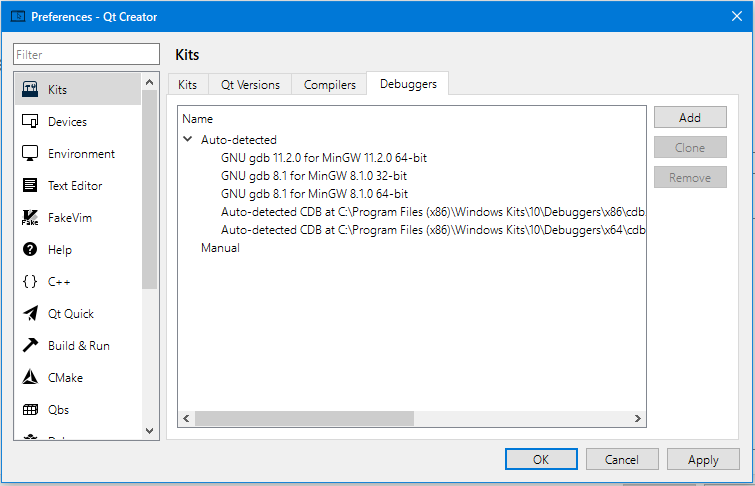Open FakeVim settings icon
Screen dimensions: 755x486
[30, 218]
